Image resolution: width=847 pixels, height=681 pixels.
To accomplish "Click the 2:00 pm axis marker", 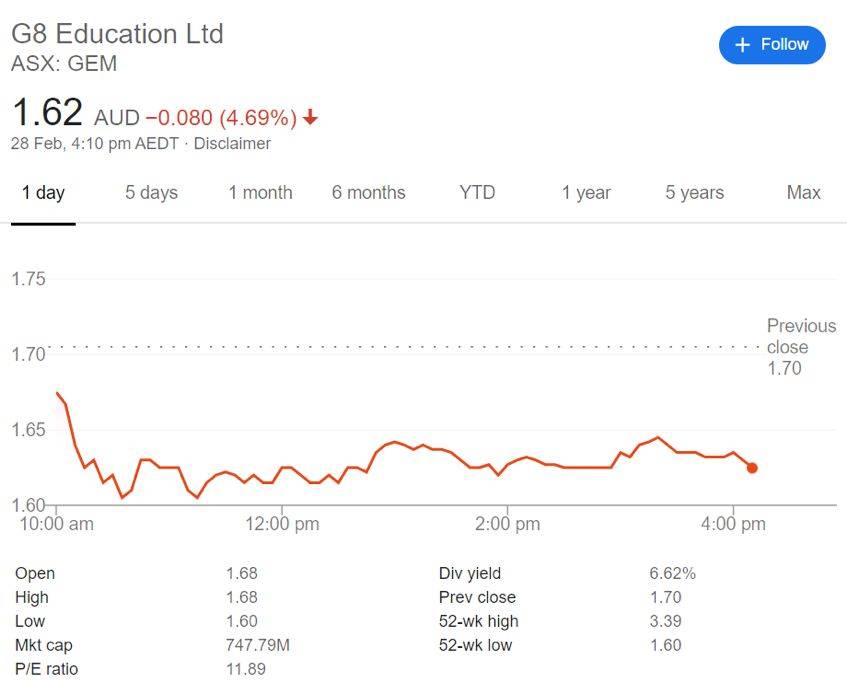I will (x=507, y=523).
